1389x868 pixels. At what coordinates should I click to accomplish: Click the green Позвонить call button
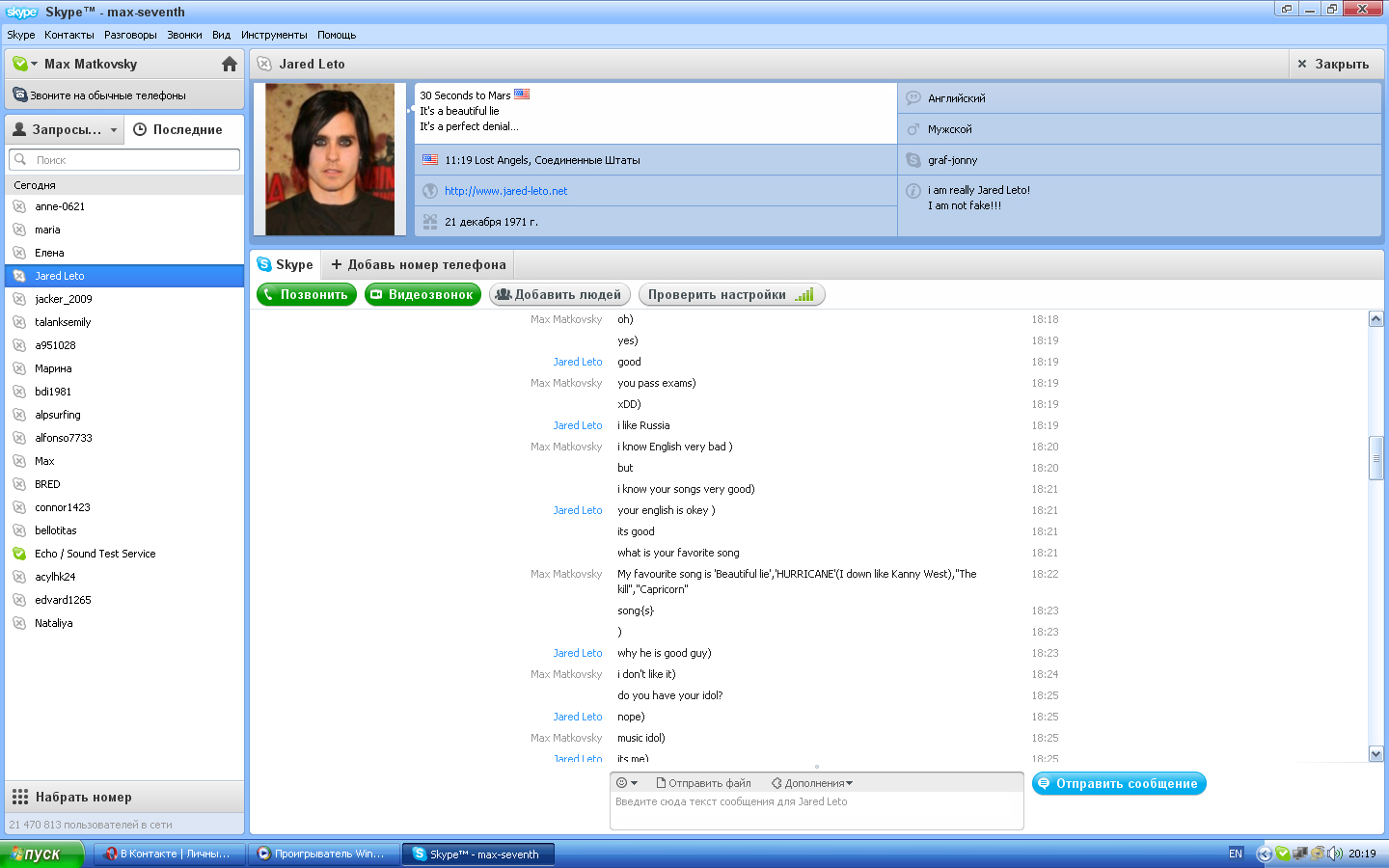click(307, 295)
